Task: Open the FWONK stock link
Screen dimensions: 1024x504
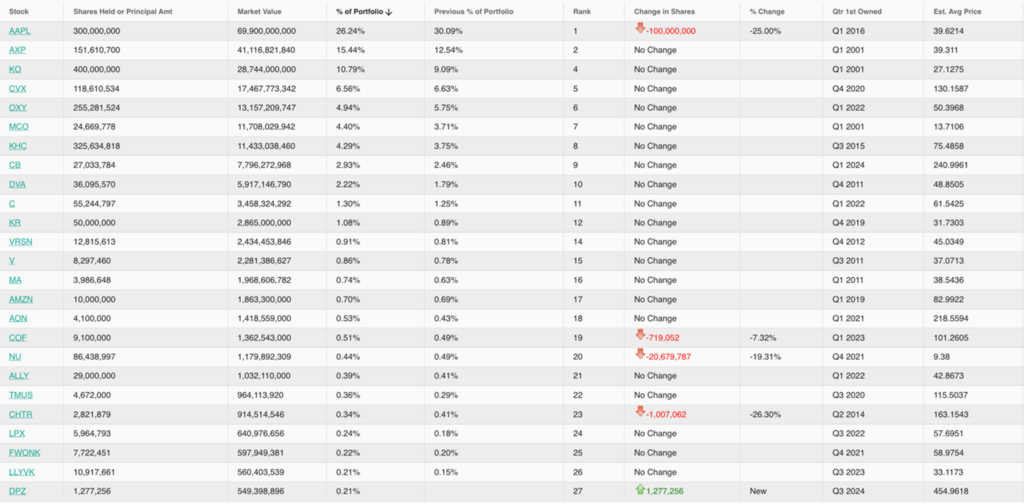Action: pos(24,452)
